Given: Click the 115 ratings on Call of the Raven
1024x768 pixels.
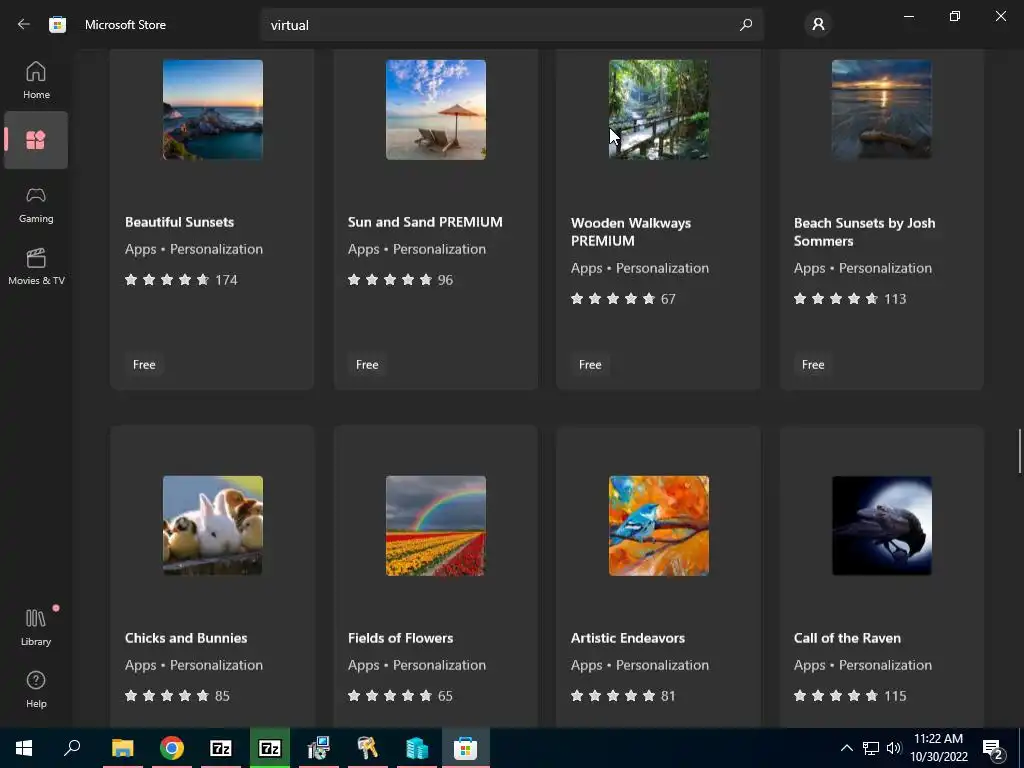Looking at the screenshot, I should pos(850,696).
